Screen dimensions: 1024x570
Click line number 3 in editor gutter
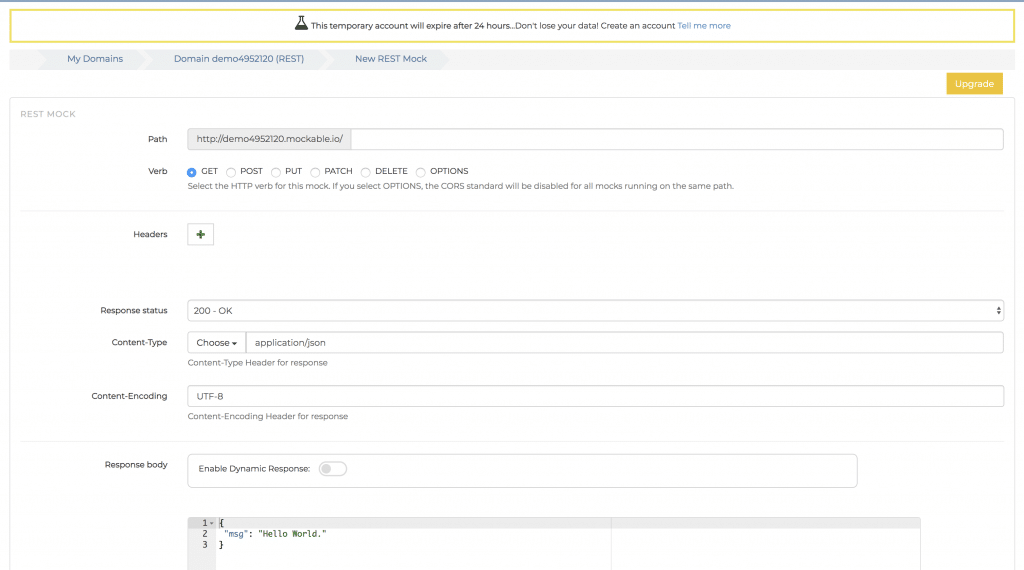204,545
